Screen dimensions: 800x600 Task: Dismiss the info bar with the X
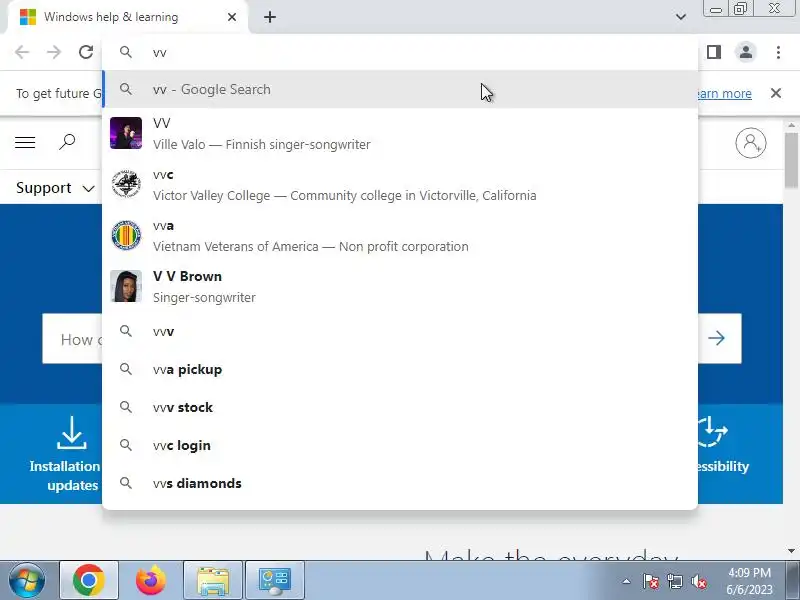click(776, 93)
